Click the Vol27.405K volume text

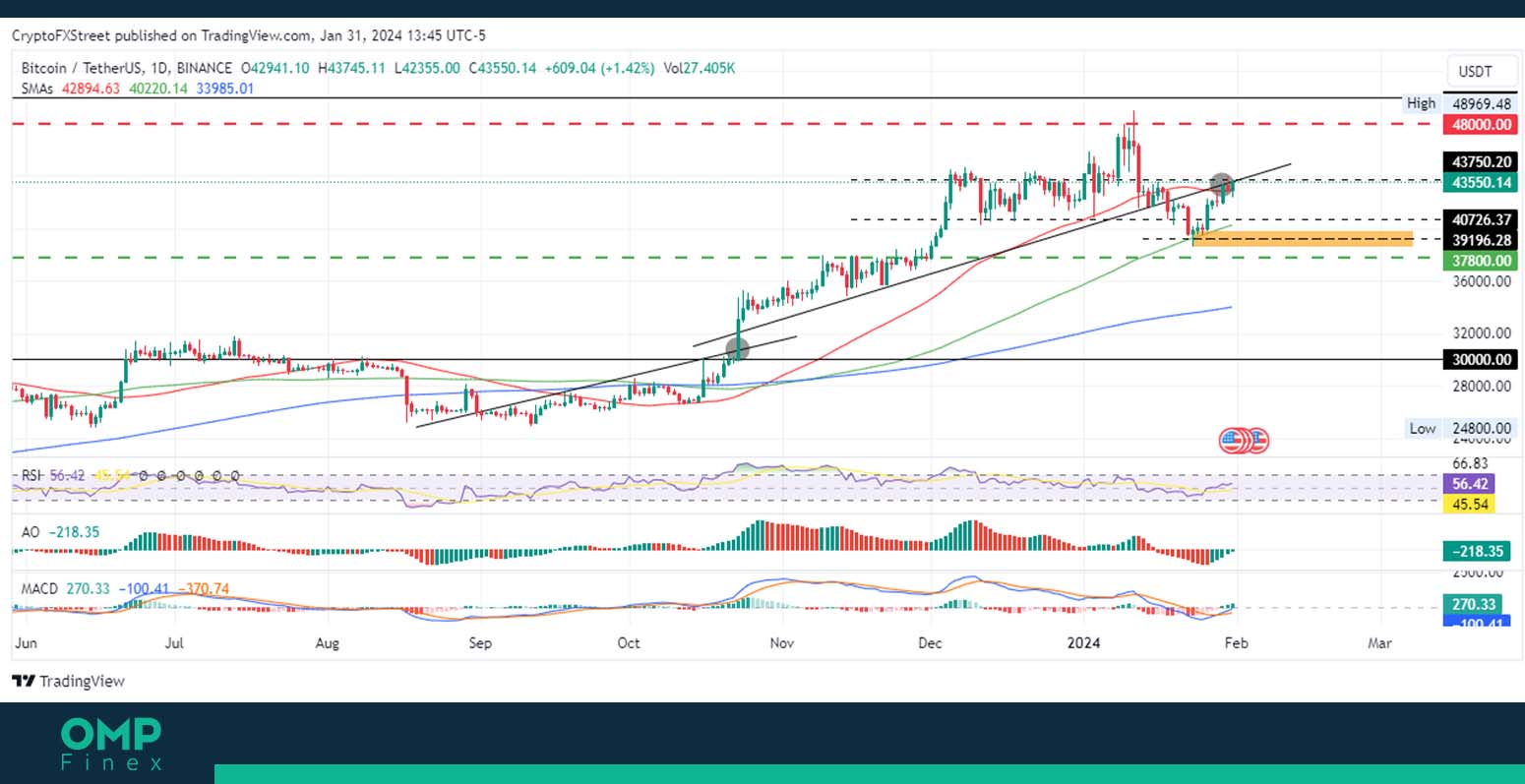coord(699,68)
